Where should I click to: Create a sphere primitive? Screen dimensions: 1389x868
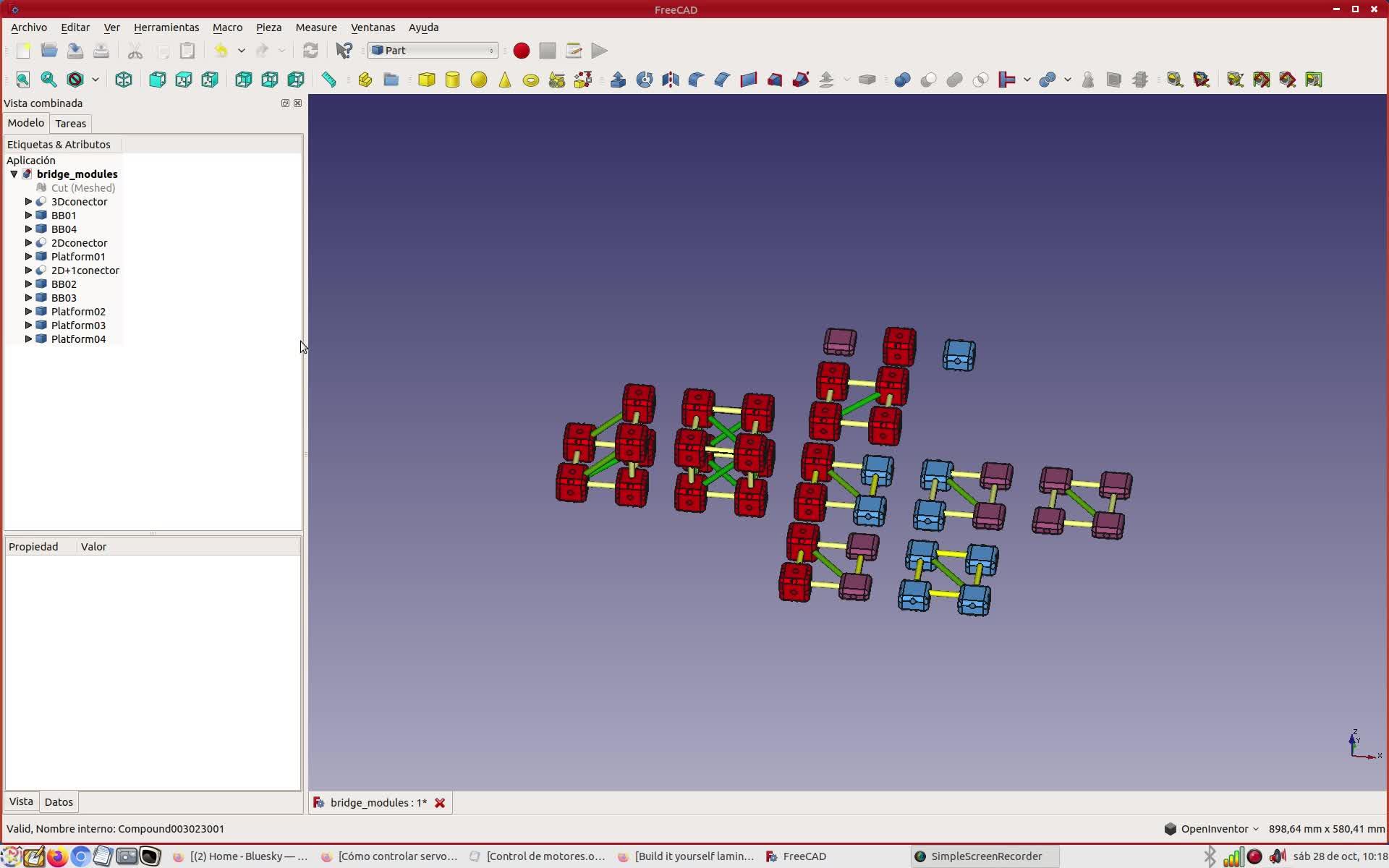(x=479, y=80)
